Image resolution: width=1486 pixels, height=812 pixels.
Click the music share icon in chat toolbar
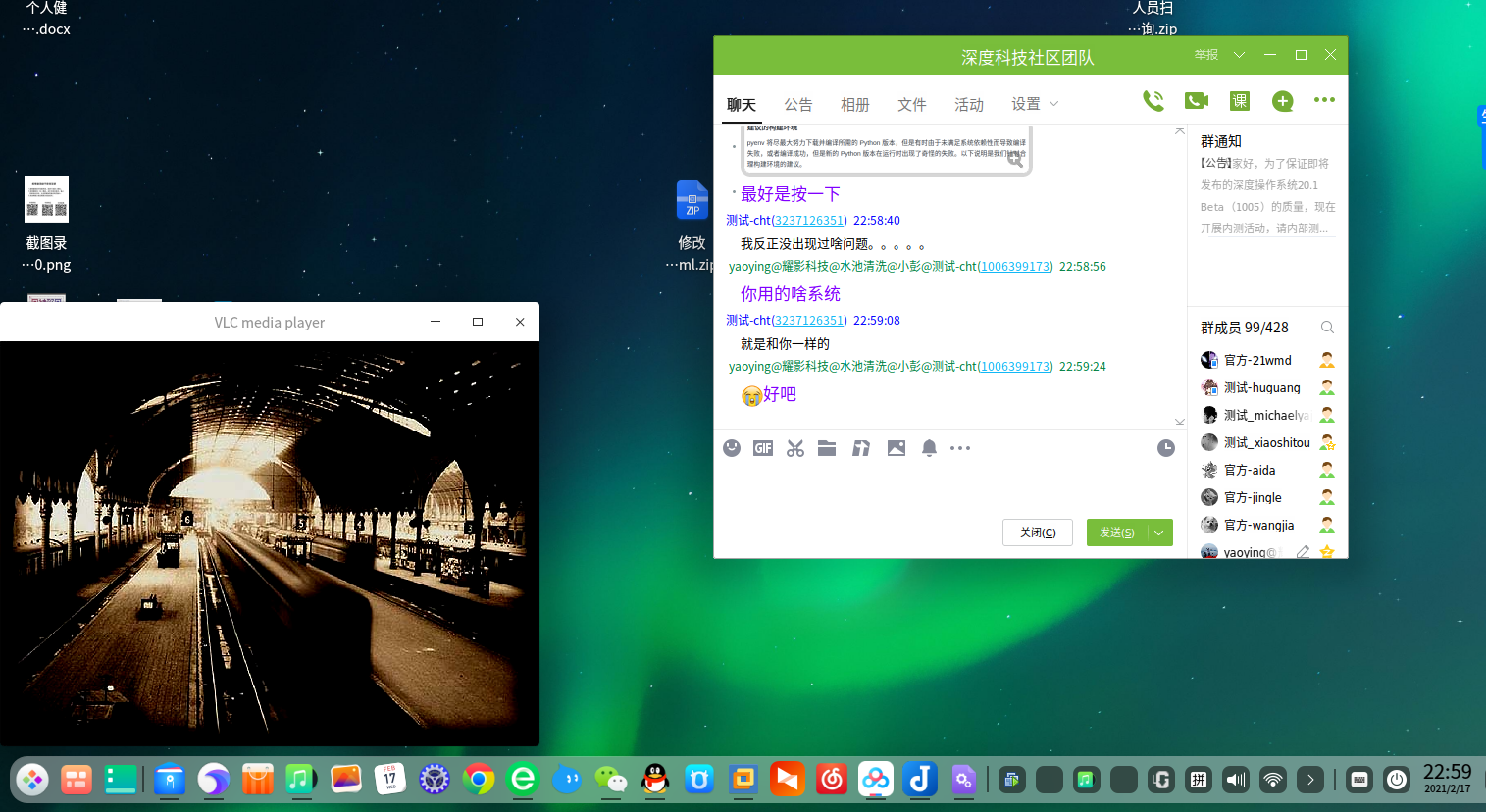coord(861,448)
